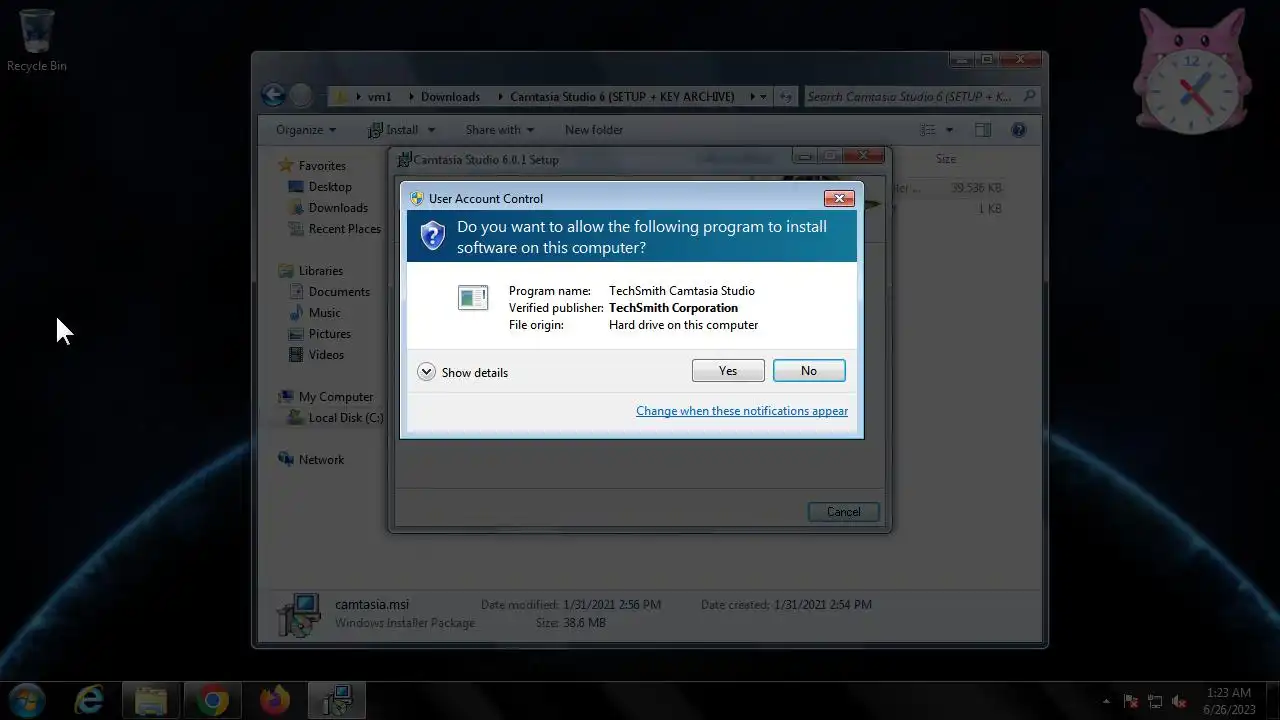The image size is (1280, 720).
Task: Click the Action Center flag tray icon
Action: click(x=1131, y=701)
